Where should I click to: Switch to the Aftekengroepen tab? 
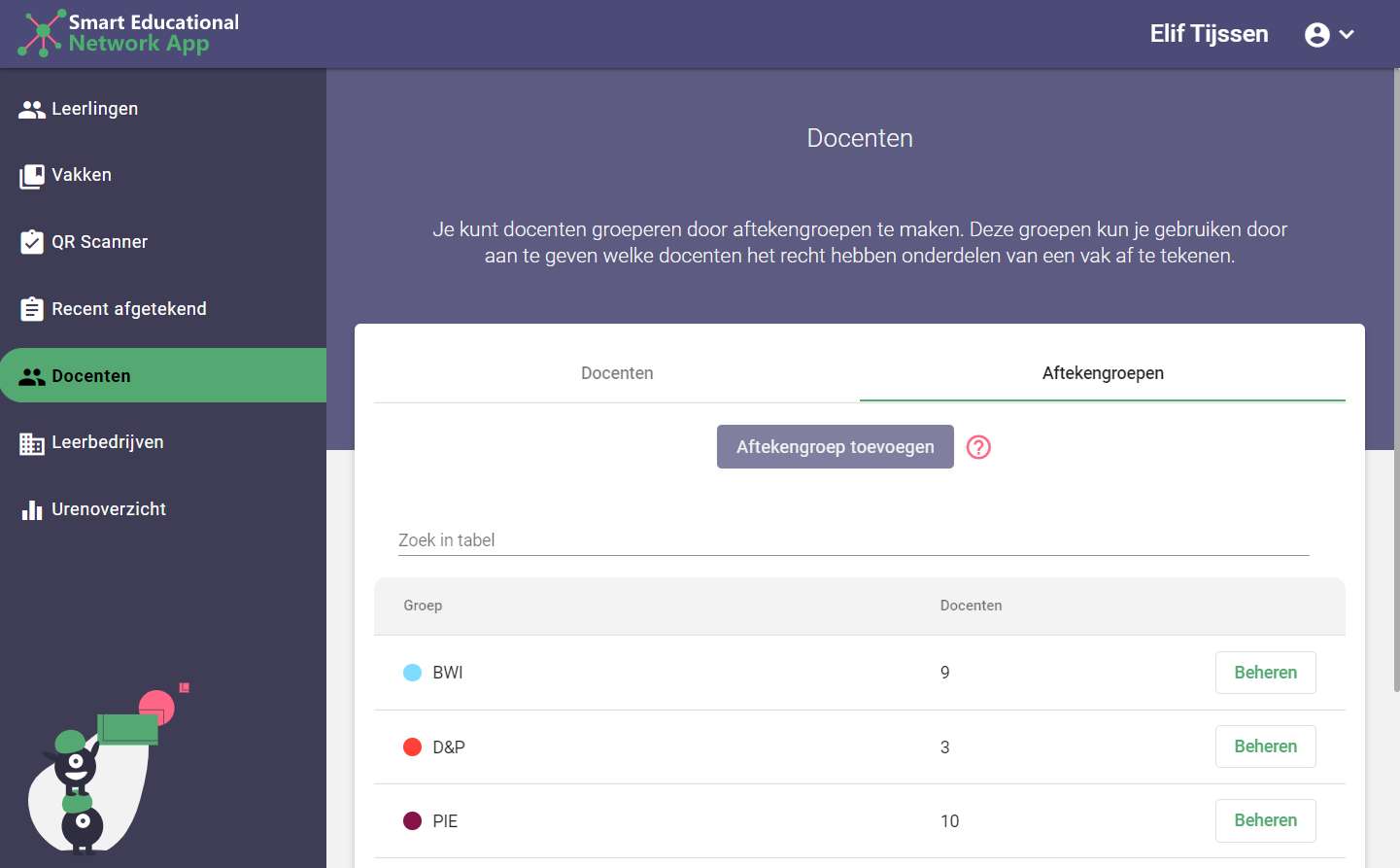[1103, 373]
